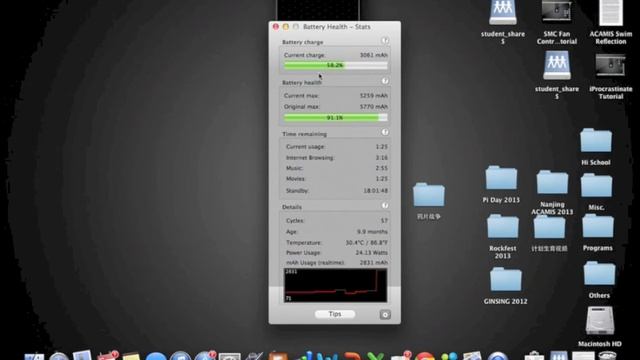Select the Current usage time row
This screenshot has width=640, height=360.
pos(336,147)
